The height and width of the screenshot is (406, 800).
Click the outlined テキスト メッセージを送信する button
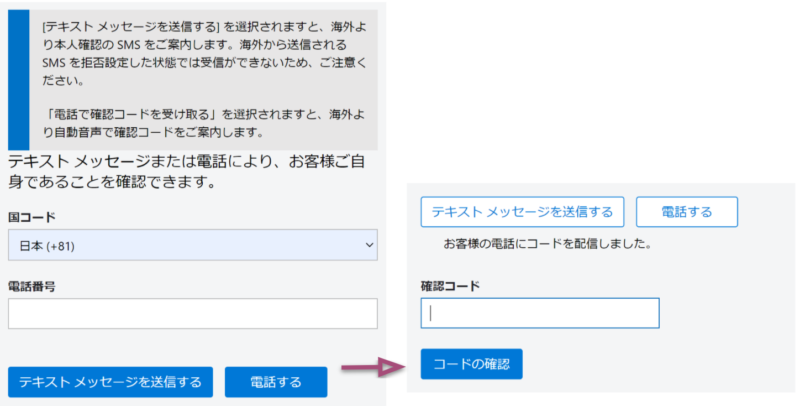click(523, 212)
